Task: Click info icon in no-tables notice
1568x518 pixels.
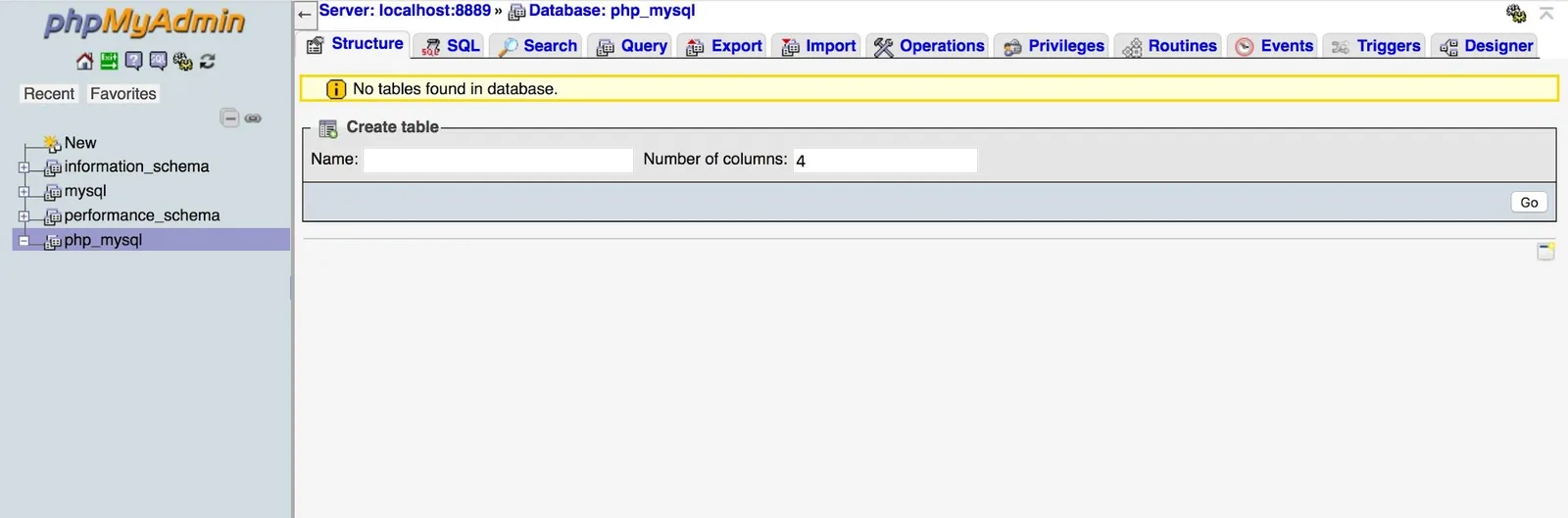Action: click(335, 89)
